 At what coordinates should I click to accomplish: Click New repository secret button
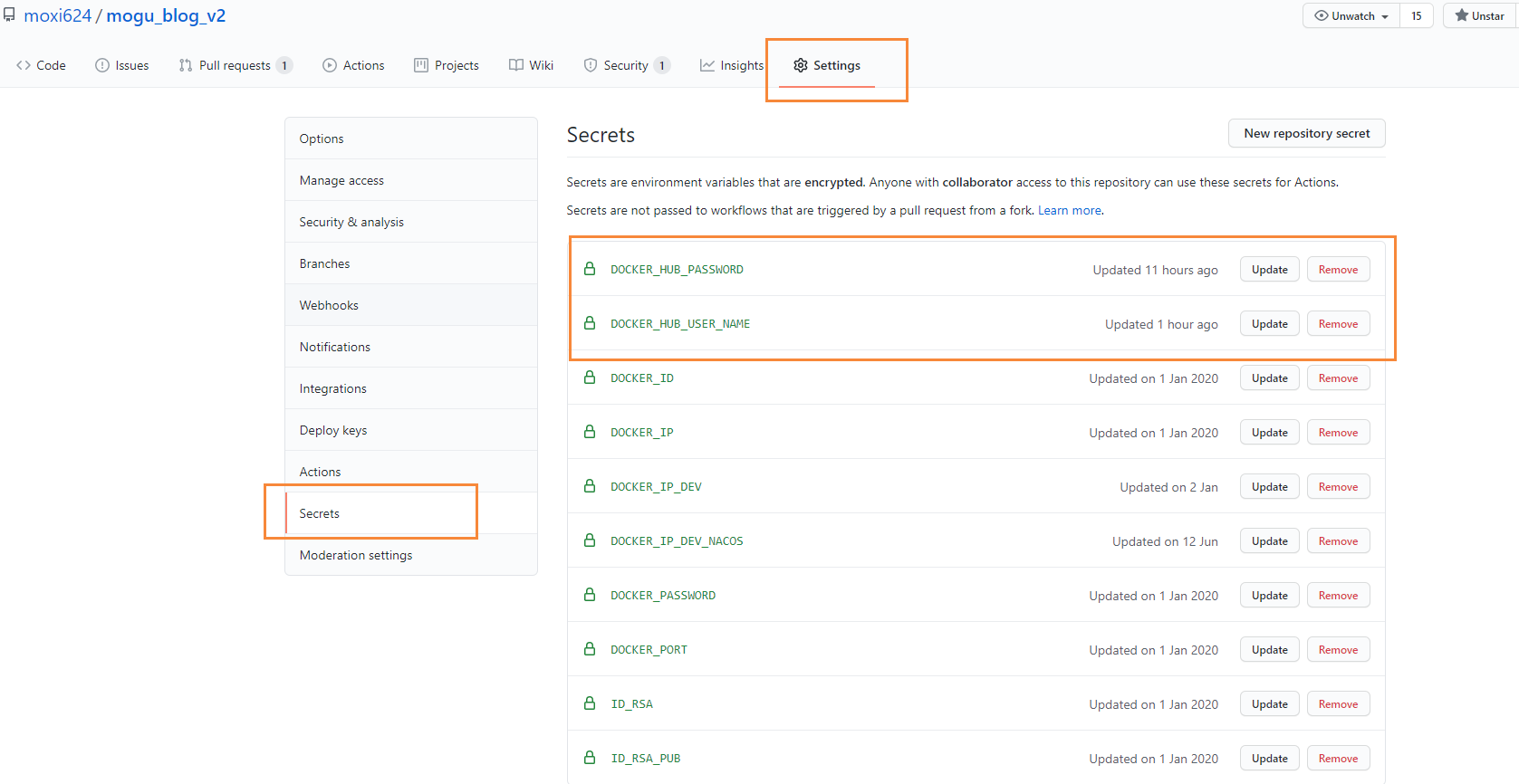pyautogui.click(x=1306, y=133)
